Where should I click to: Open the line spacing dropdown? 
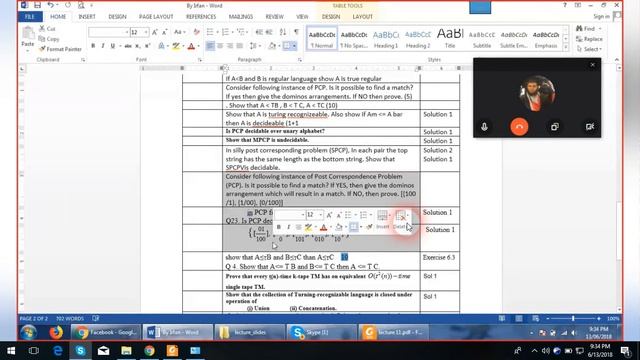click(255, 46)
